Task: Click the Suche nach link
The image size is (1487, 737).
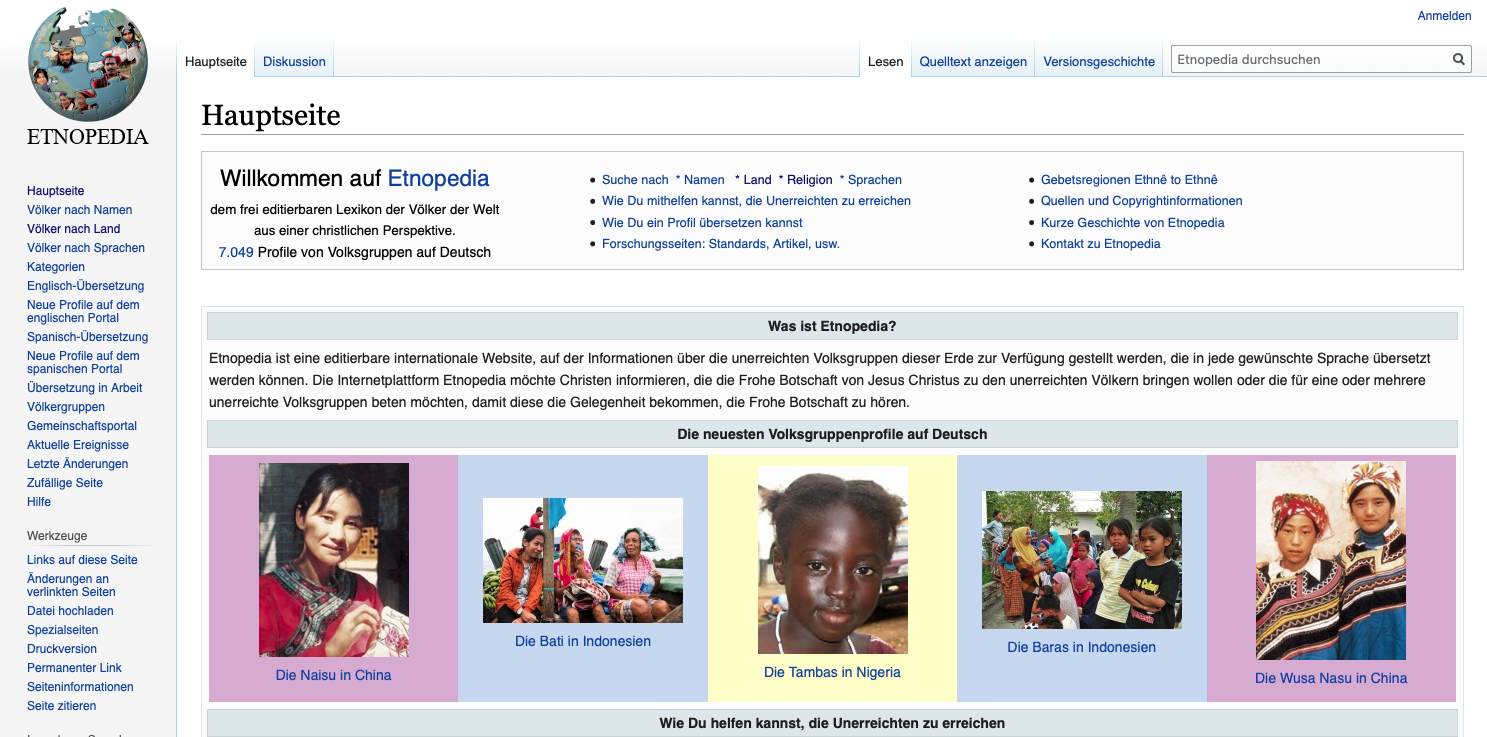Action: [x=635, y=180]
